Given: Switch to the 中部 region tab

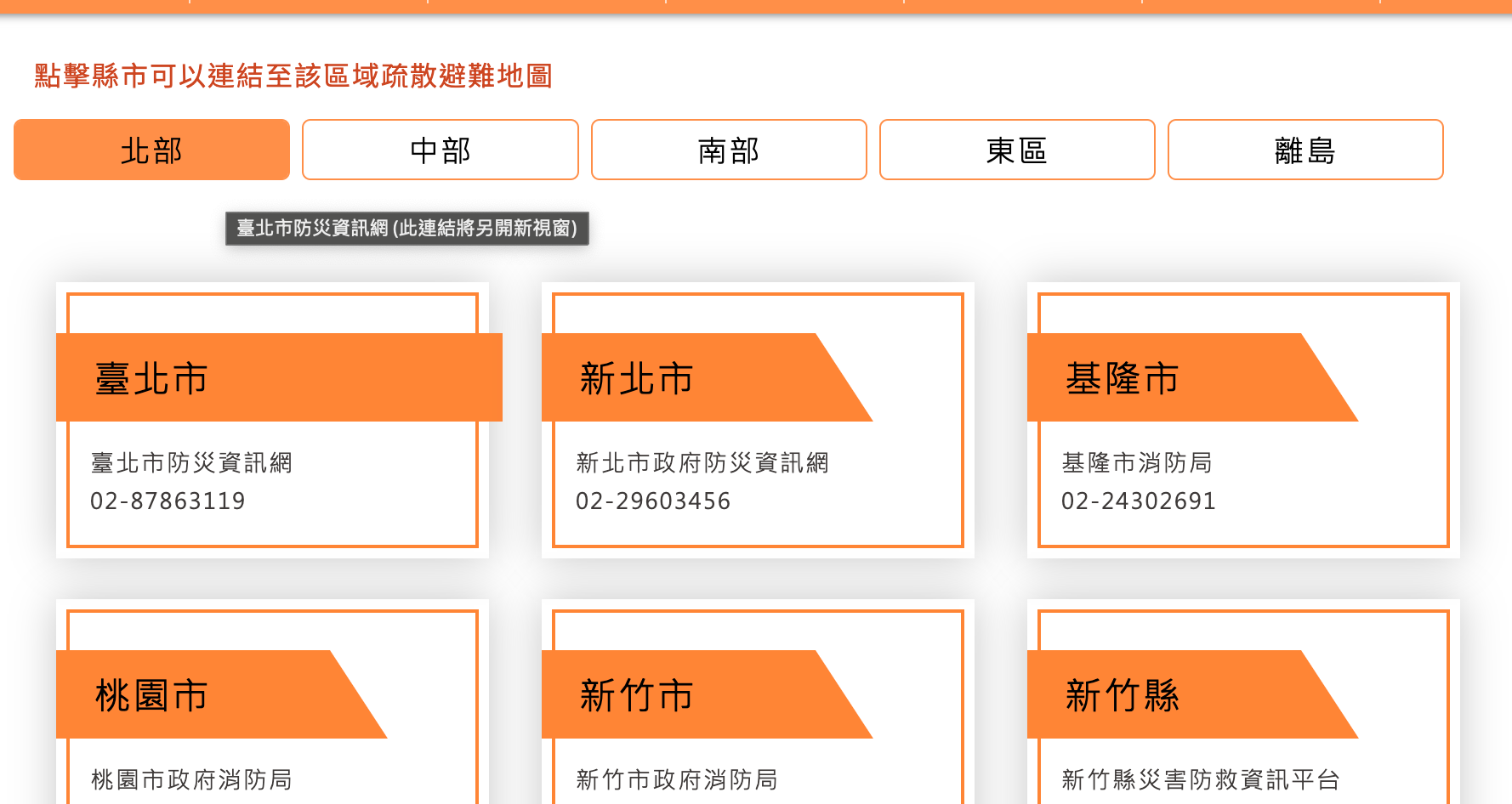Looking at the screenshot, I should 441,150.
